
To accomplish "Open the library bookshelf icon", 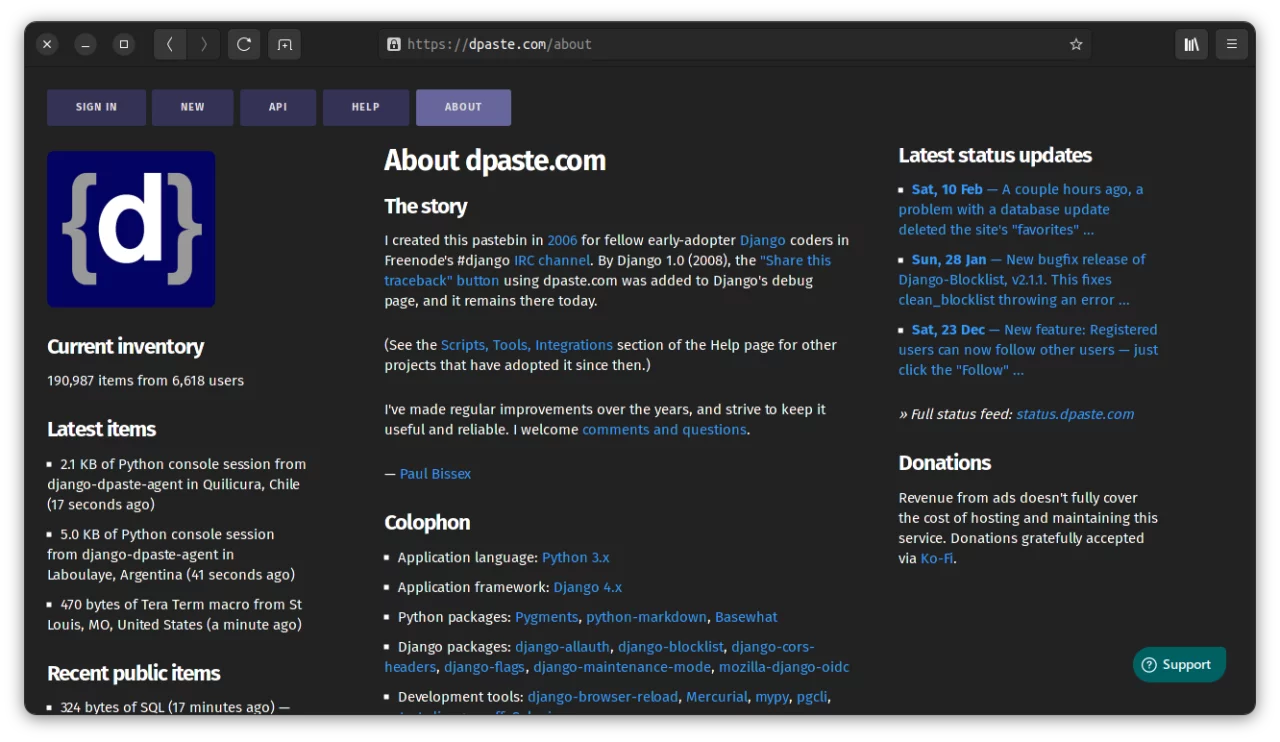I will coord(1191,44).
